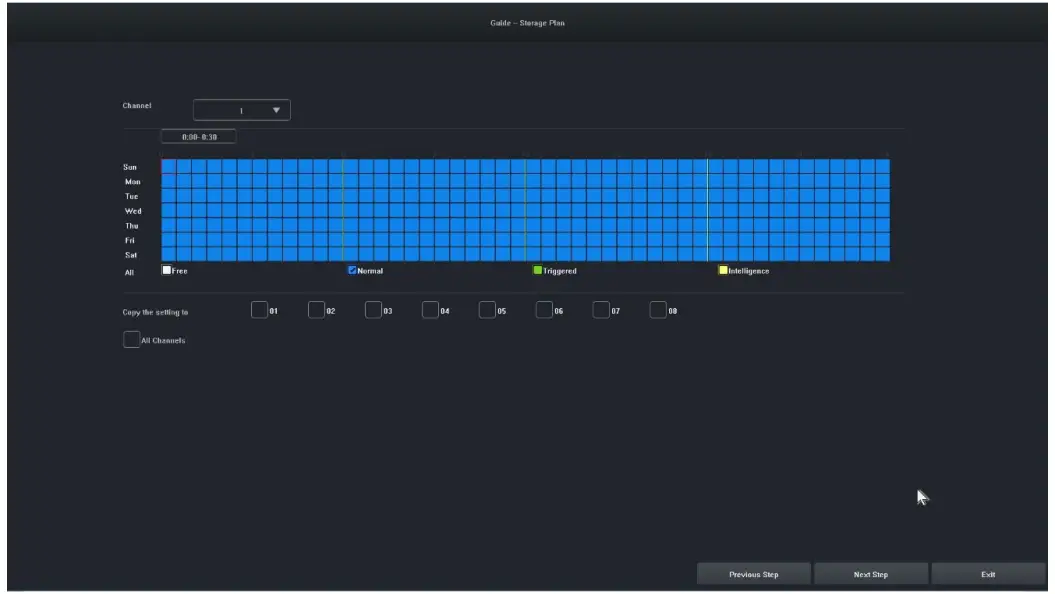
Task: Proceed with the Next Step button
Action: pyautogui.click(x=871, y=574)
